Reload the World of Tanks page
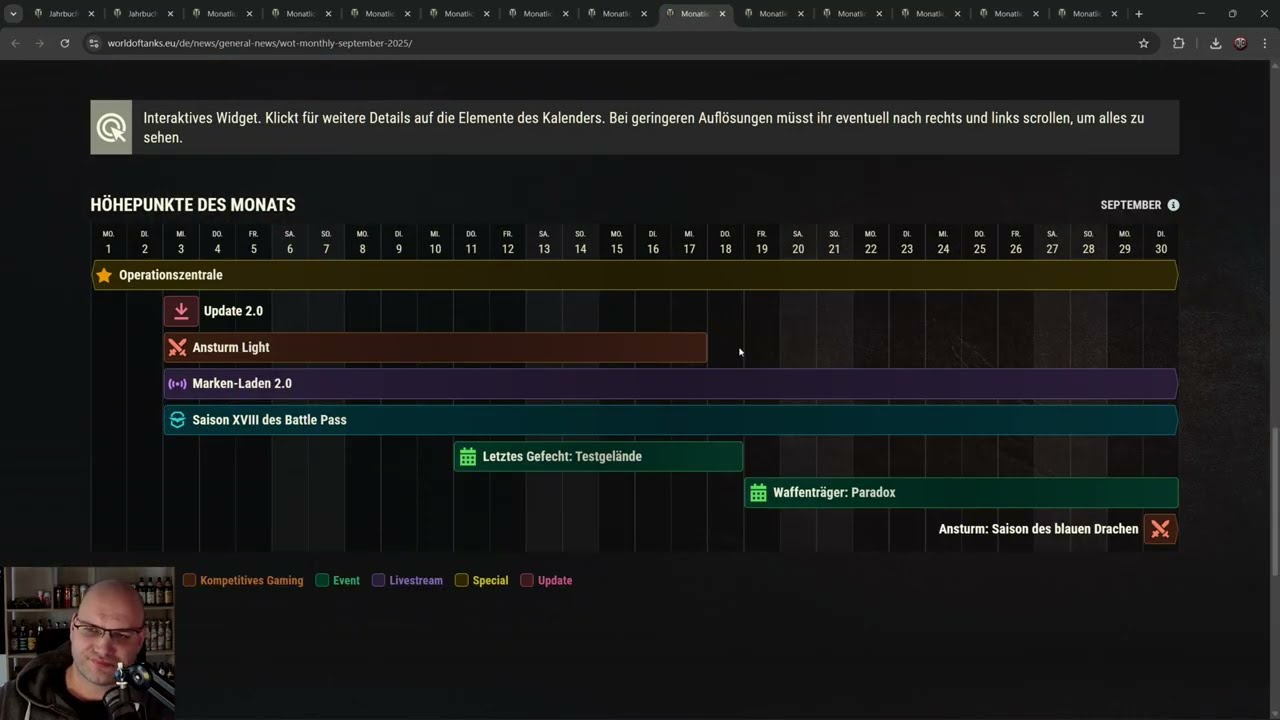 click(x=65, y=43)
